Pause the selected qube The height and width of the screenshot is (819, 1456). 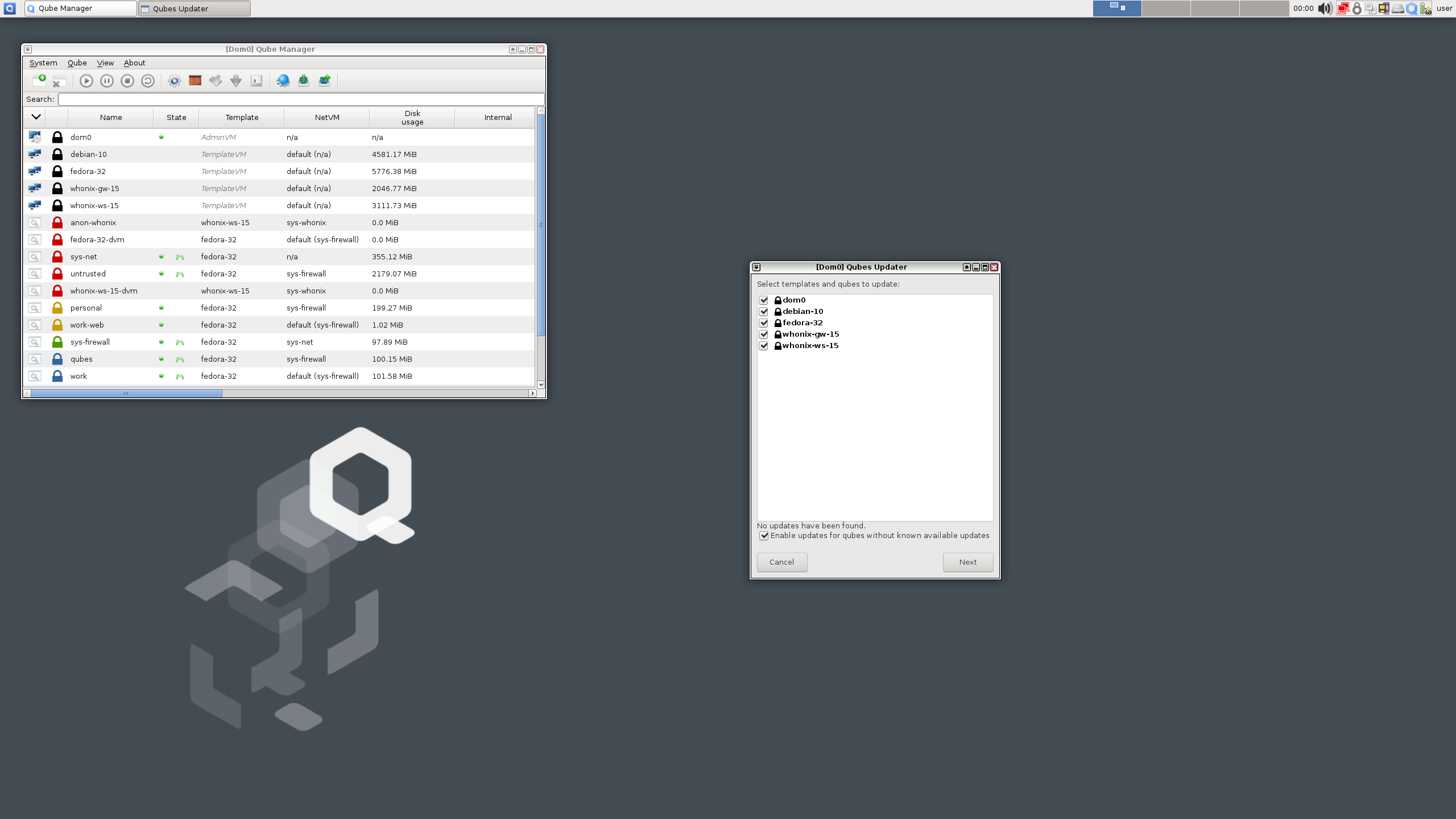pos(107,81)
